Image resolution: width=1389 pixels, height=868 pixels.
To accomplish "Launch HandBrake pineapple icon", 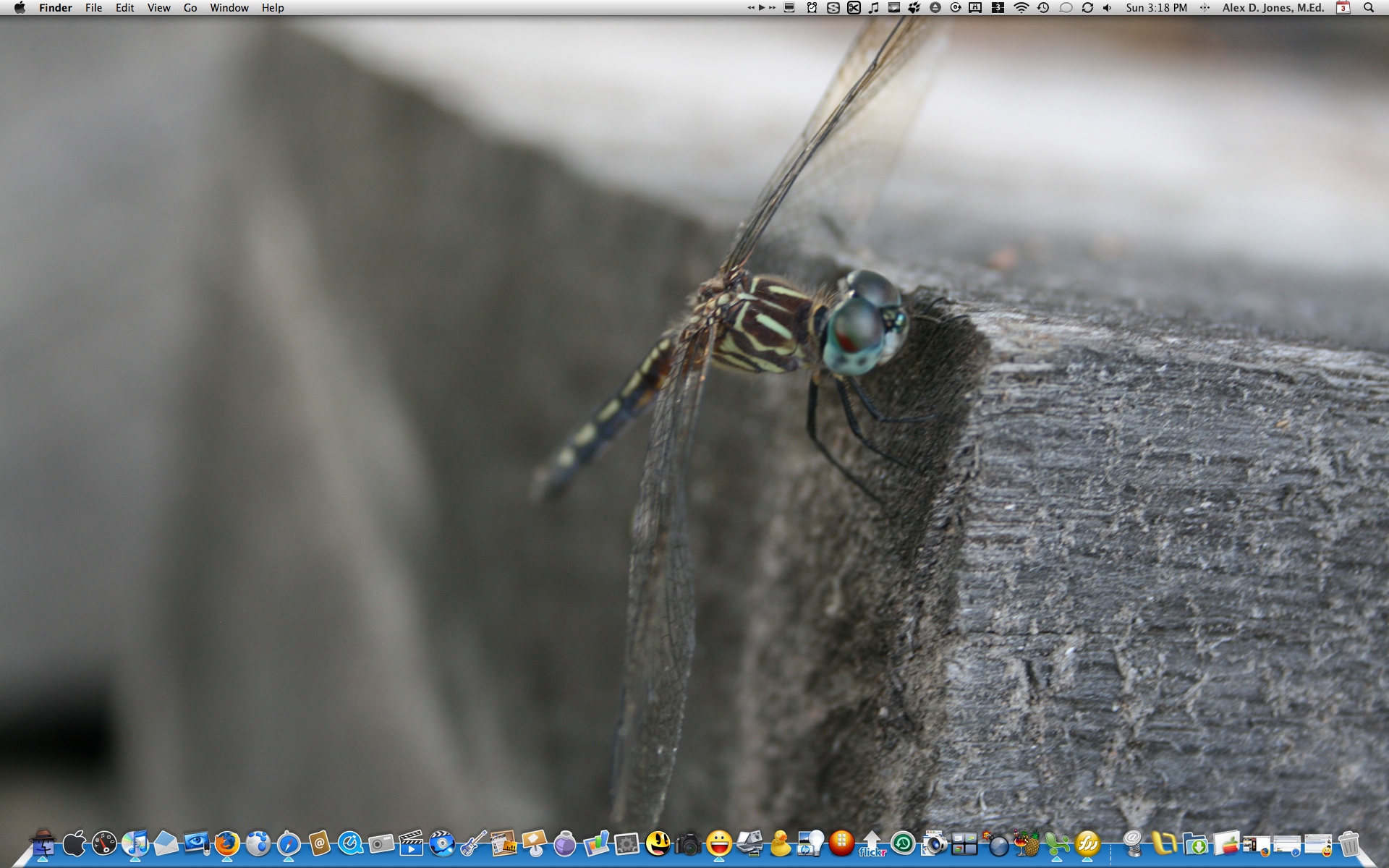I will 1026,843.
